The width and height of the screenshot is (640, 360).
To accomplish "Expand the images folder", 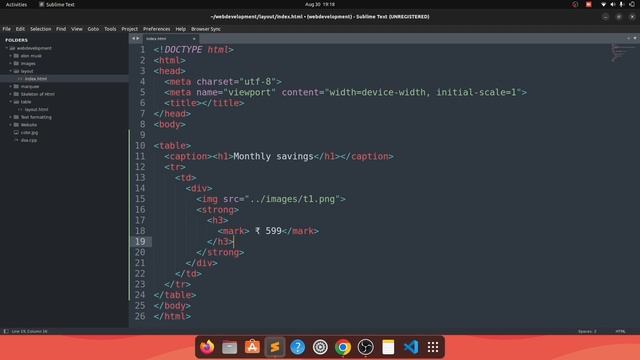I will [11, 63].
